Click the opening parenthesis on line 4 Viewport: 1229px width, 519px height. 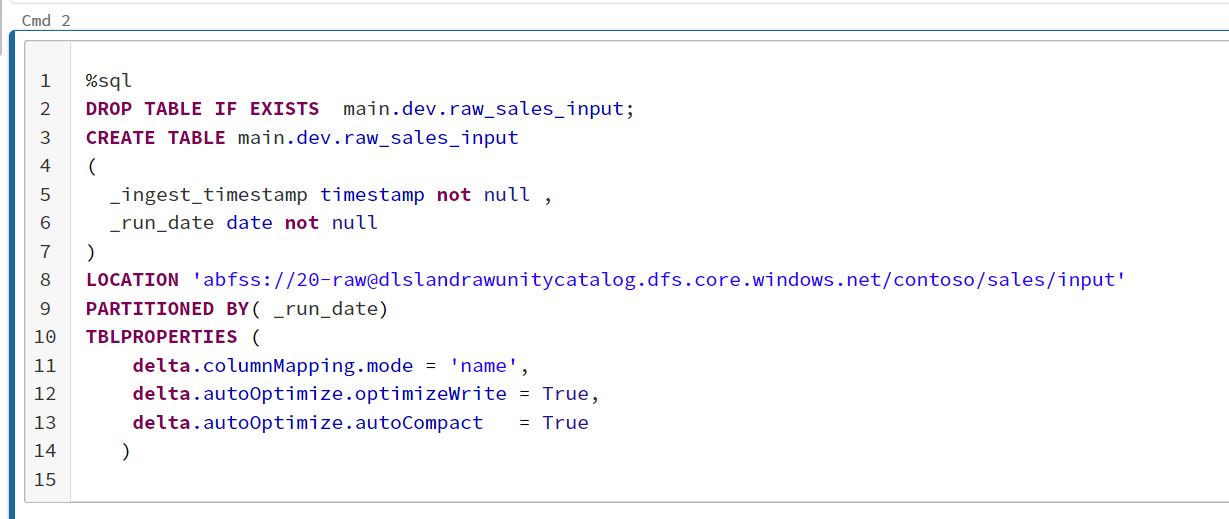click(91, 166)
